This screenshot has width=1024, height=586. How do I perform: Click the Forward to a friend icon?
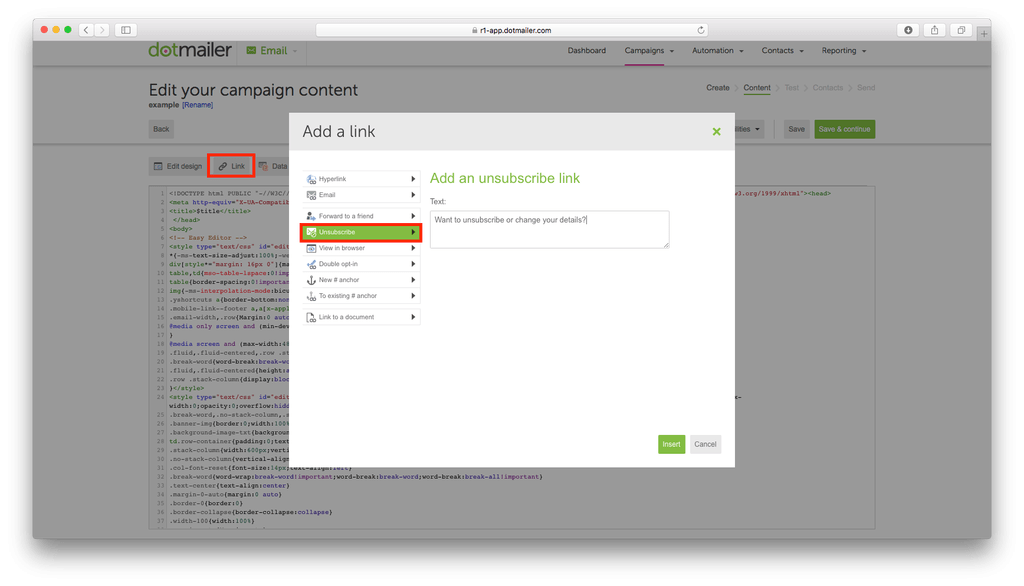312,216
